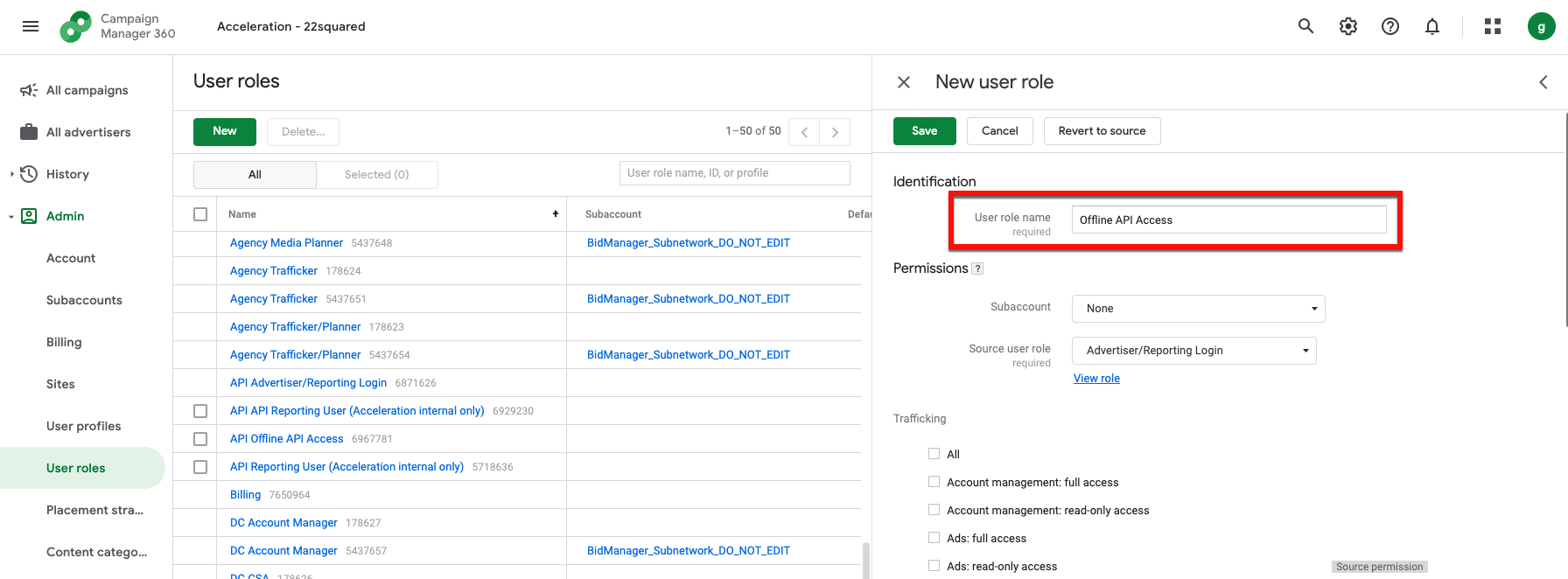Open the search magnifier icon
Screen dimensions: 1568x579
[x=1305, y=26]
